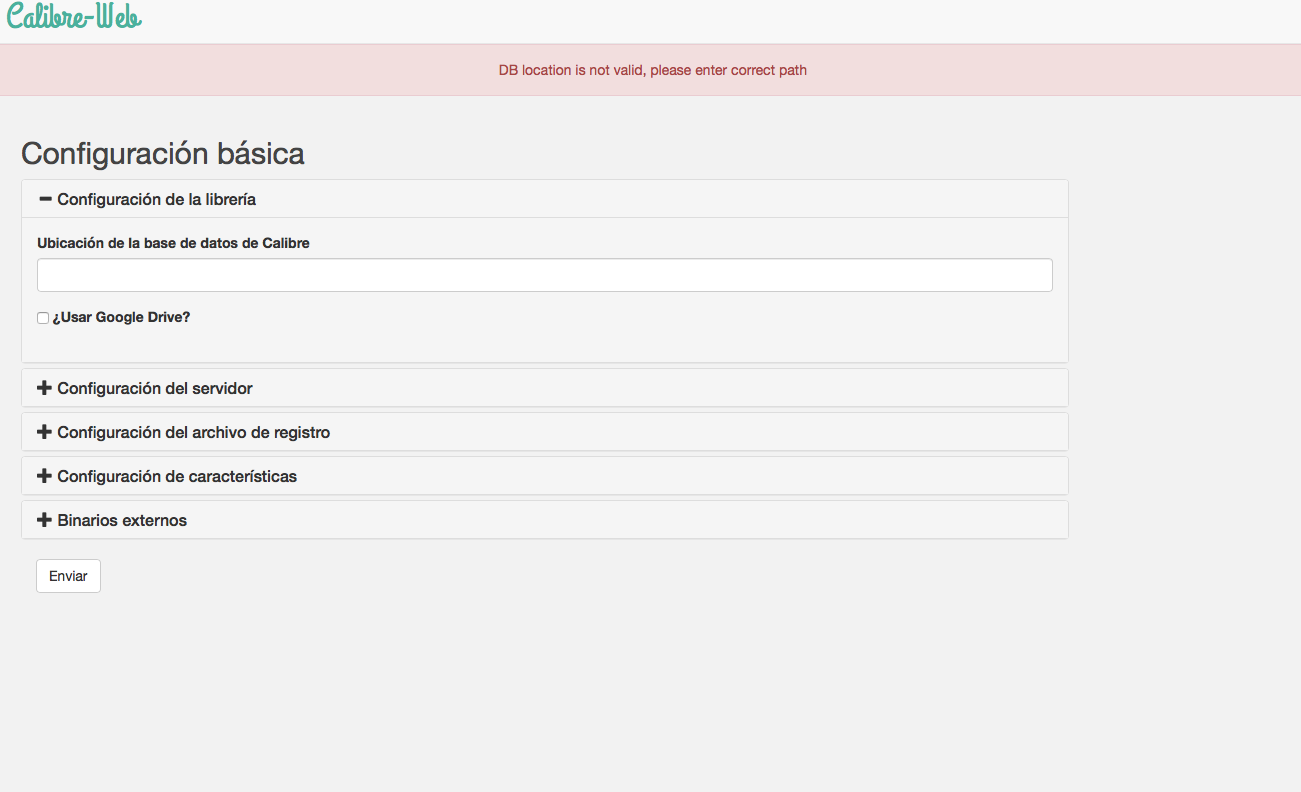Click the plus icon beside Binarios externos

(44, 520)
